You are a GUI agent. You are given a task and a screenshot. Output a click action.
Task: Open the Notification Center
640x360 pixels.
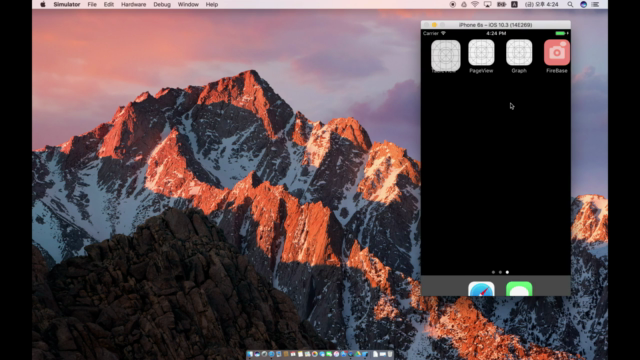click(596, 4)
